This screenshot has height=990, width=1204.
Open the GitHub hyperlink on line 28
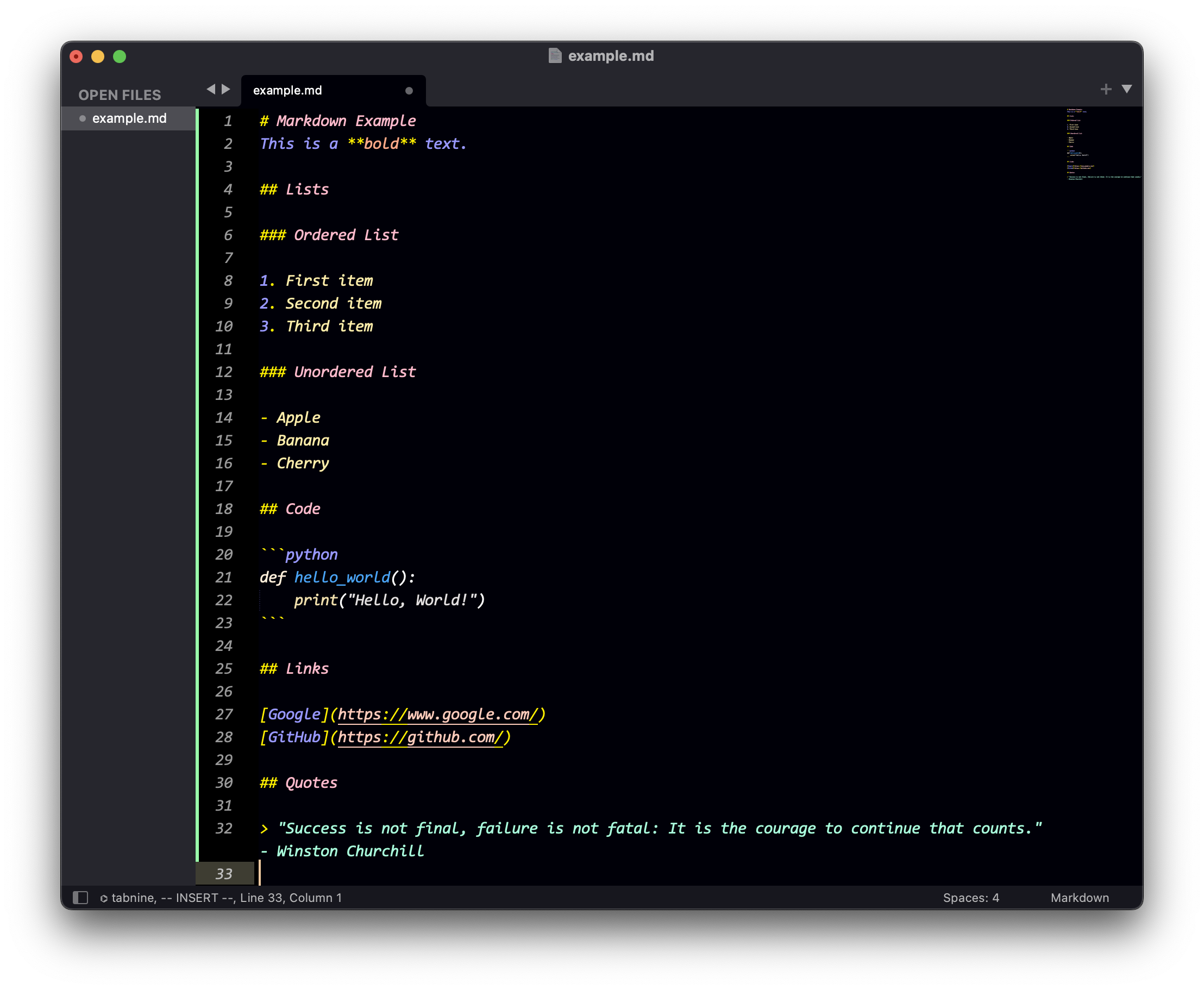(x=422, y=737)
